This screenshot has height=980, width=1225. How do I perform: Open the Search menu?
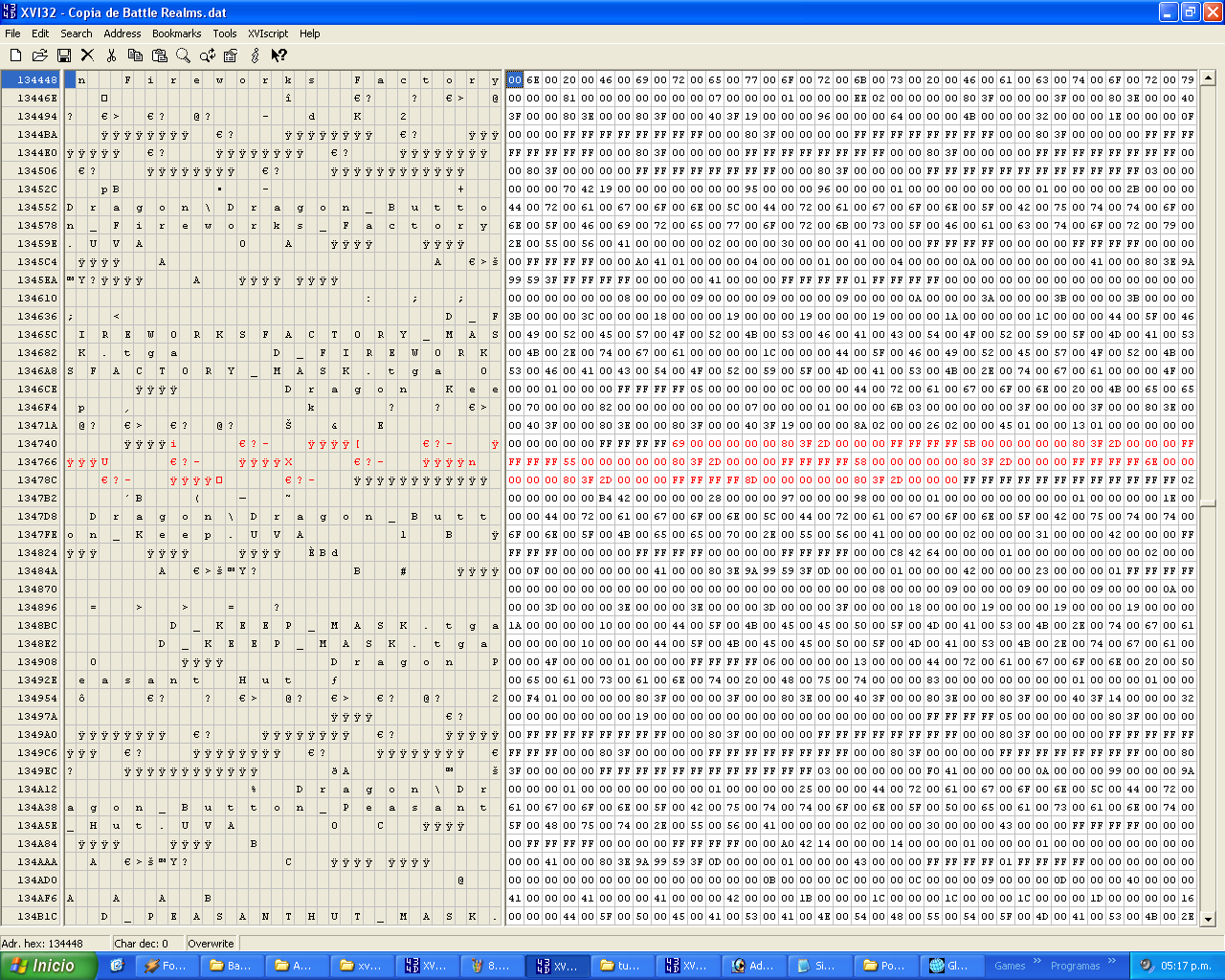pos(77,33)
